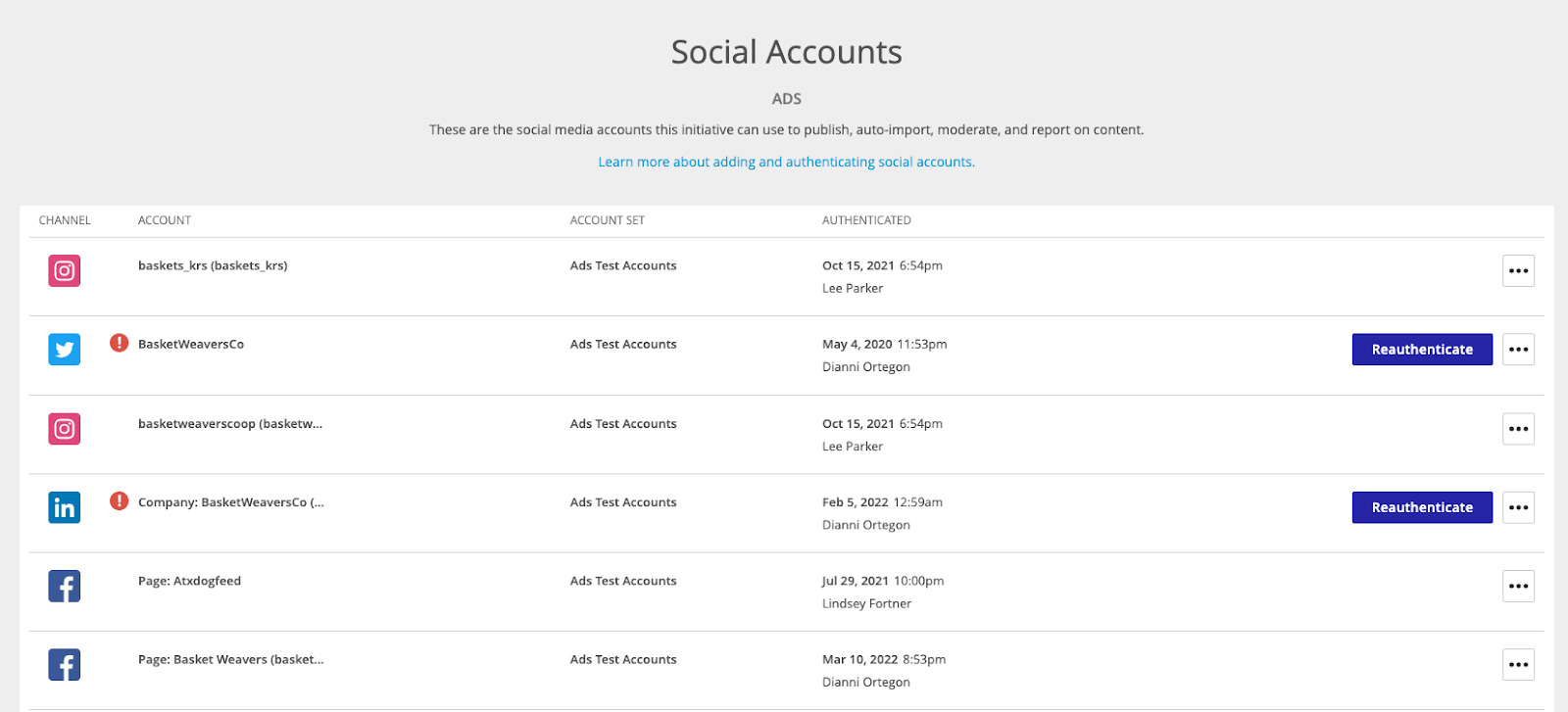This screenshot has height=712, width=1568.
Task: Click the LinkedIn icon for Company: BasketWeaversCo
Action: 64,506
